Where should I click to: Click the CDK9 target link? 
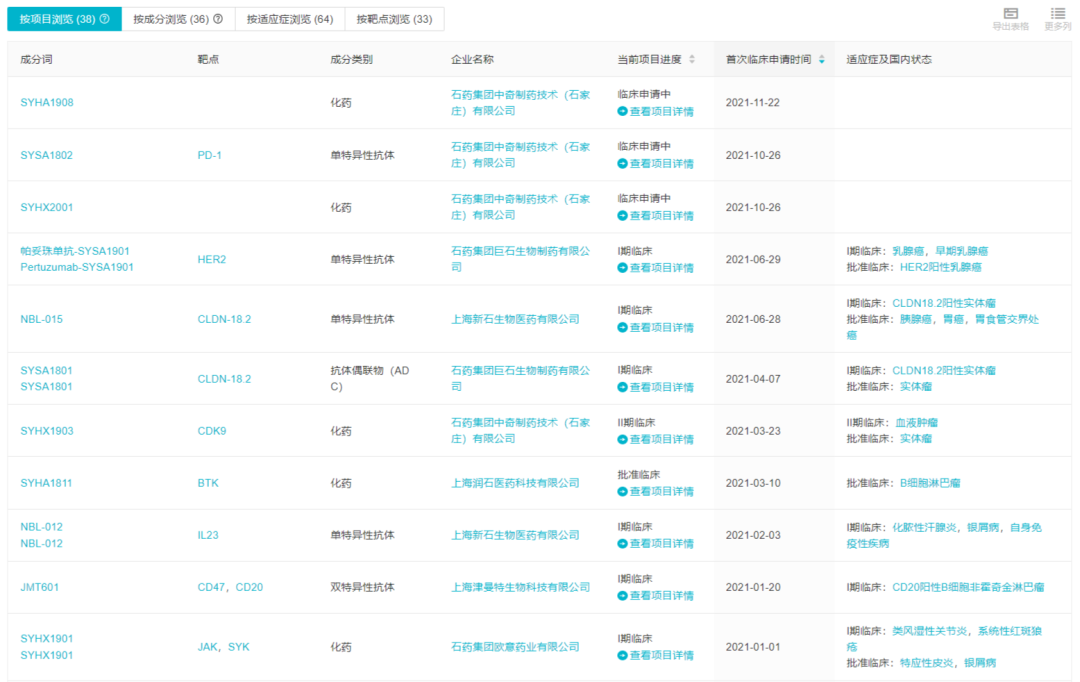click(211, 431)
